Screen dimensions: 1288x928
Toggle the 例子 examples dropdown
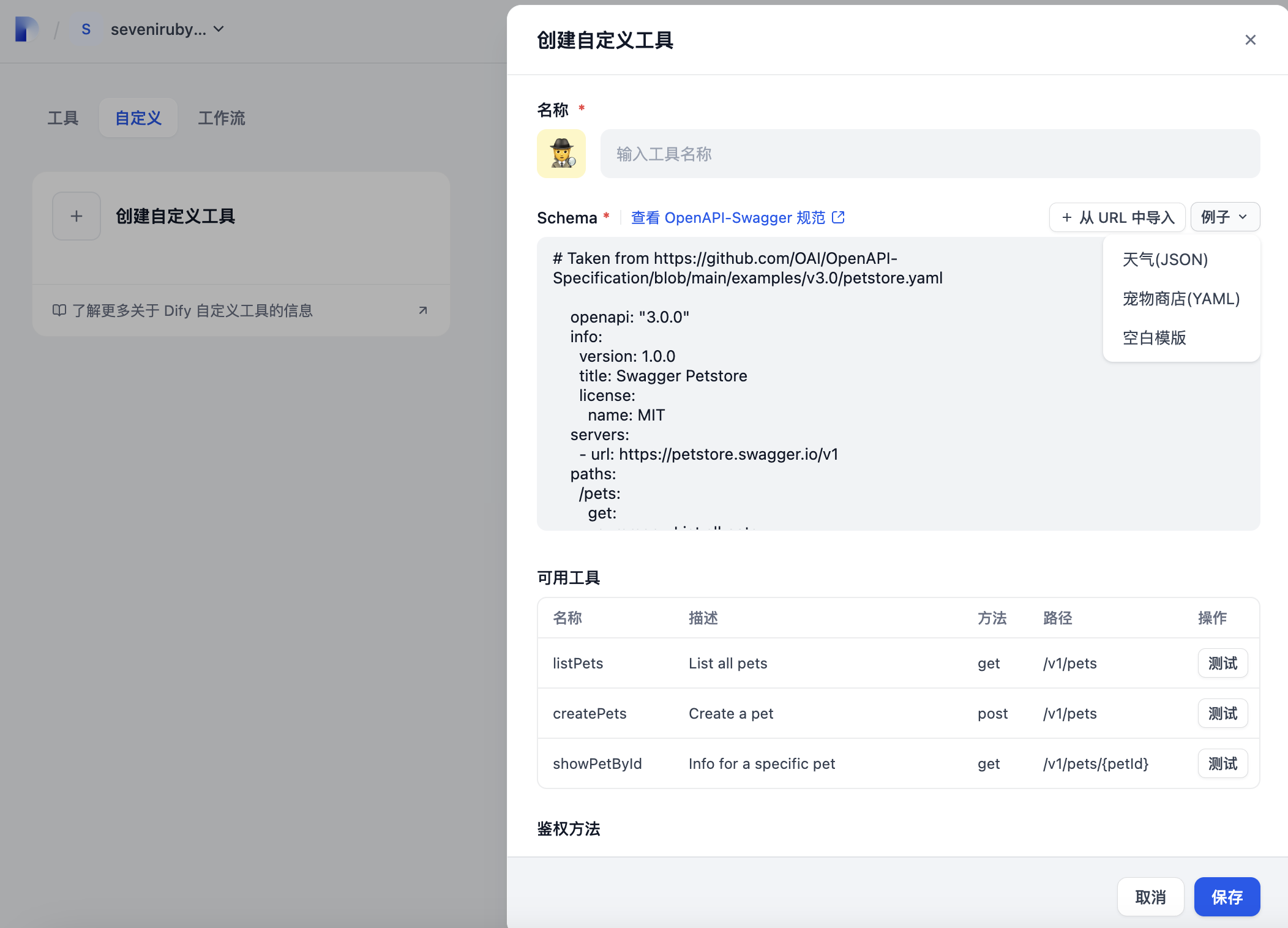tap(1224, 217)
